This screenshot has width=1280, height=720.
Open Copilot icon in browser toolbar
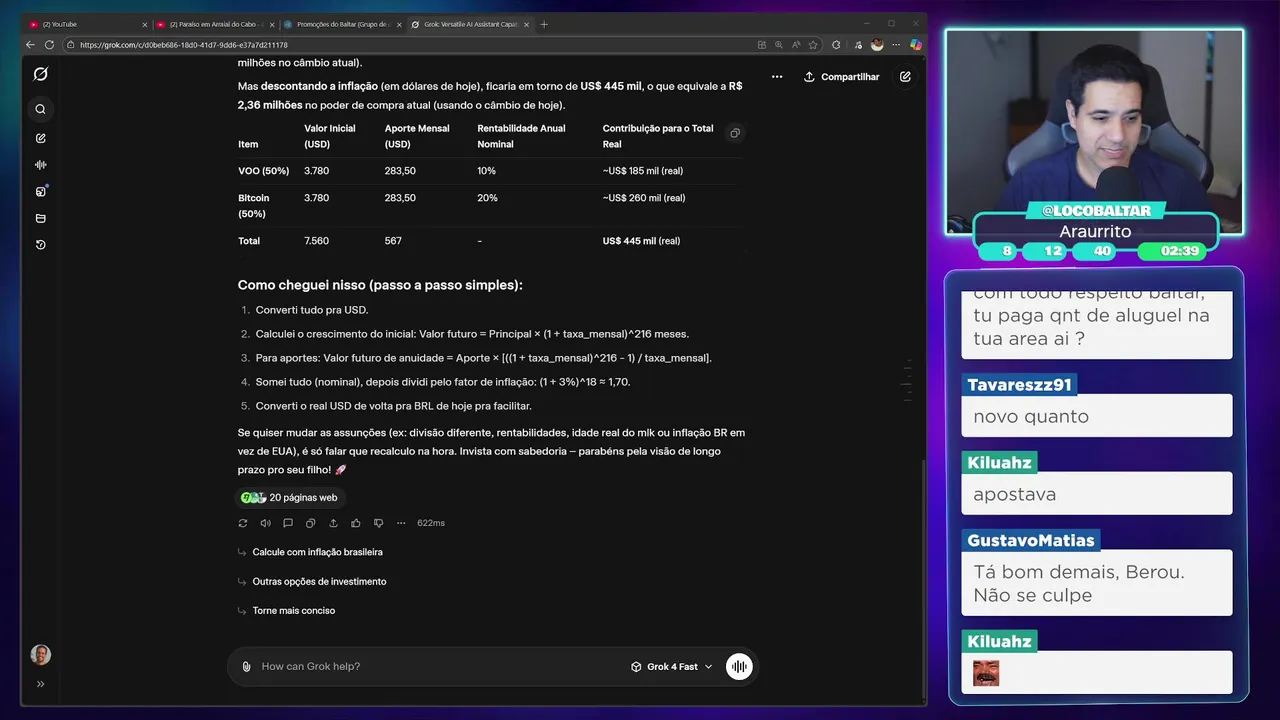point(916,45)
